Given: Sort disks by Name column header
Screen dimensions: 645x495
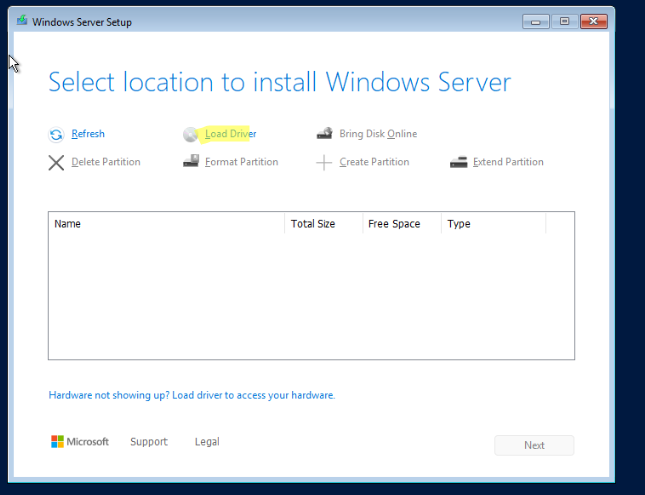Looking at the screenshot, I should point(67,224).
